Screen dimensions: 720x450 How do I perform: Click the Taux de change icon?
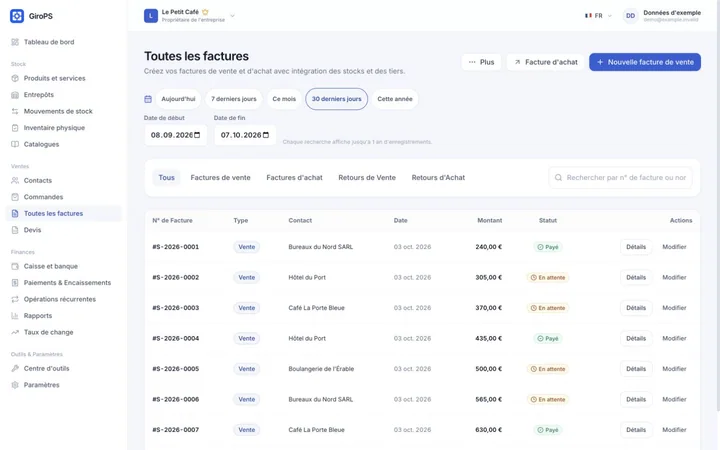click(15, 332)
